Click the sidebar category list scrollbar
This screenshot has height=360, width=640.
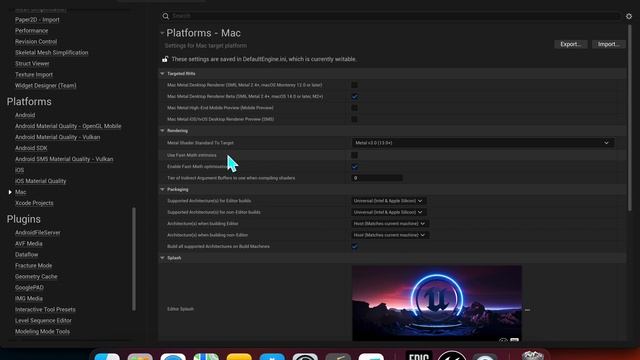pos(133,259)
